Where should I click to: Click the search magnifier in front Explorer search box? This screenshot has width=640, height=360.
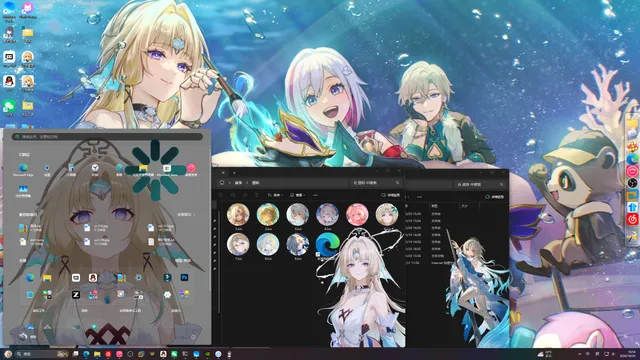[x=398, y=183]
